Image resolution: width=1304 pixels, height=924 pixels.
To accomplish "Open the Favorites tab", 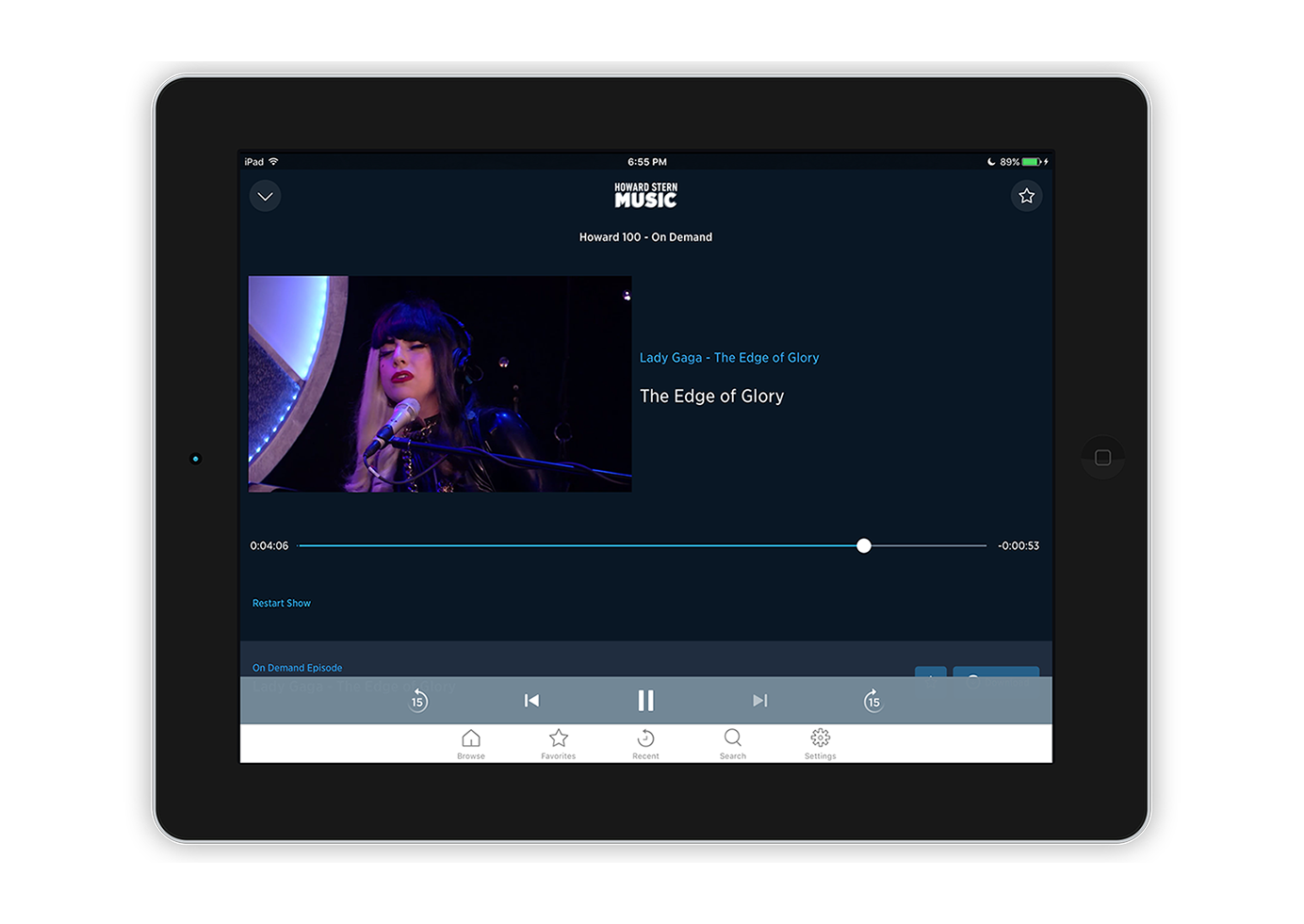I will click(559, 743).
